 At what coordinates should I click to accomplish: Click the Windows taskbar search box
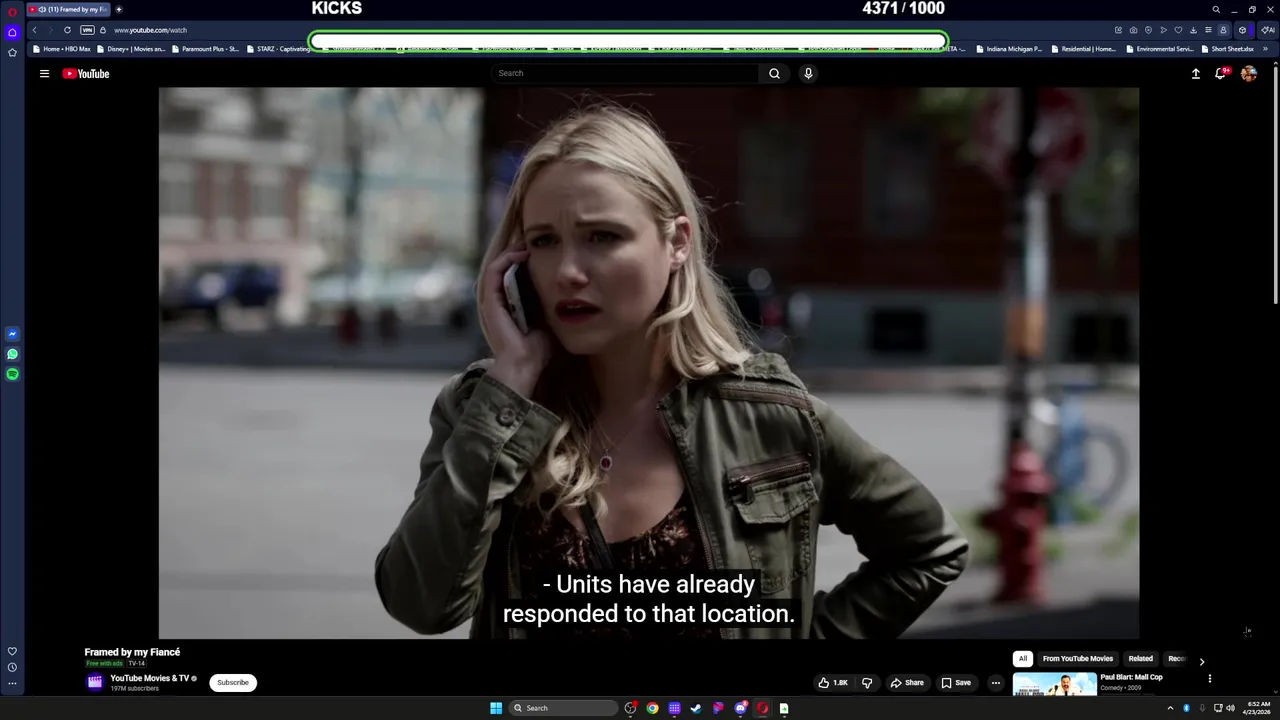tap(563, 708)
